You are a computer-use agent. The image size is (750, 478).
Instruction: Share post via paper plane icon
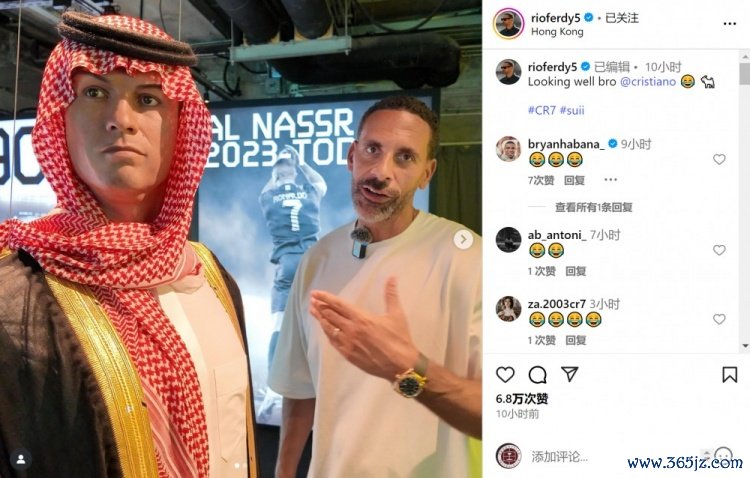pos(570,374)
